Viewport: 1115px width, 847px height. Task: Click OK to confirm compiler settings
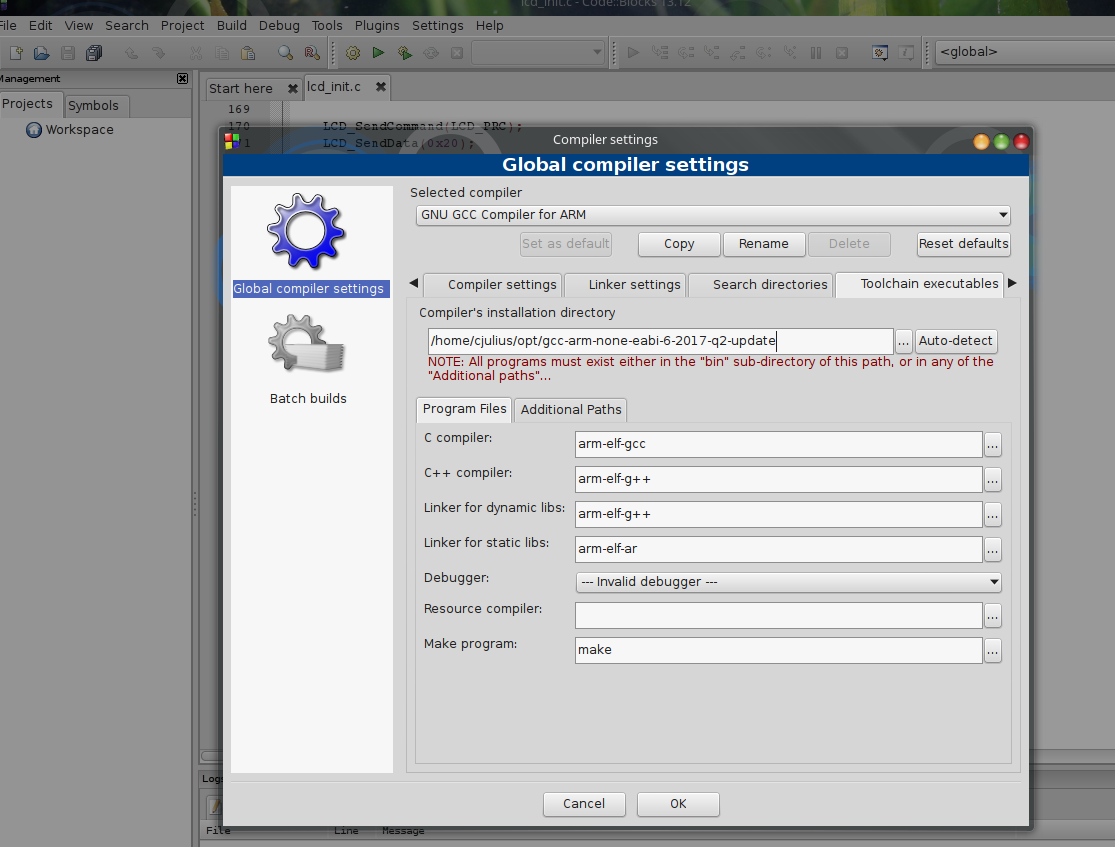(678, 804)
